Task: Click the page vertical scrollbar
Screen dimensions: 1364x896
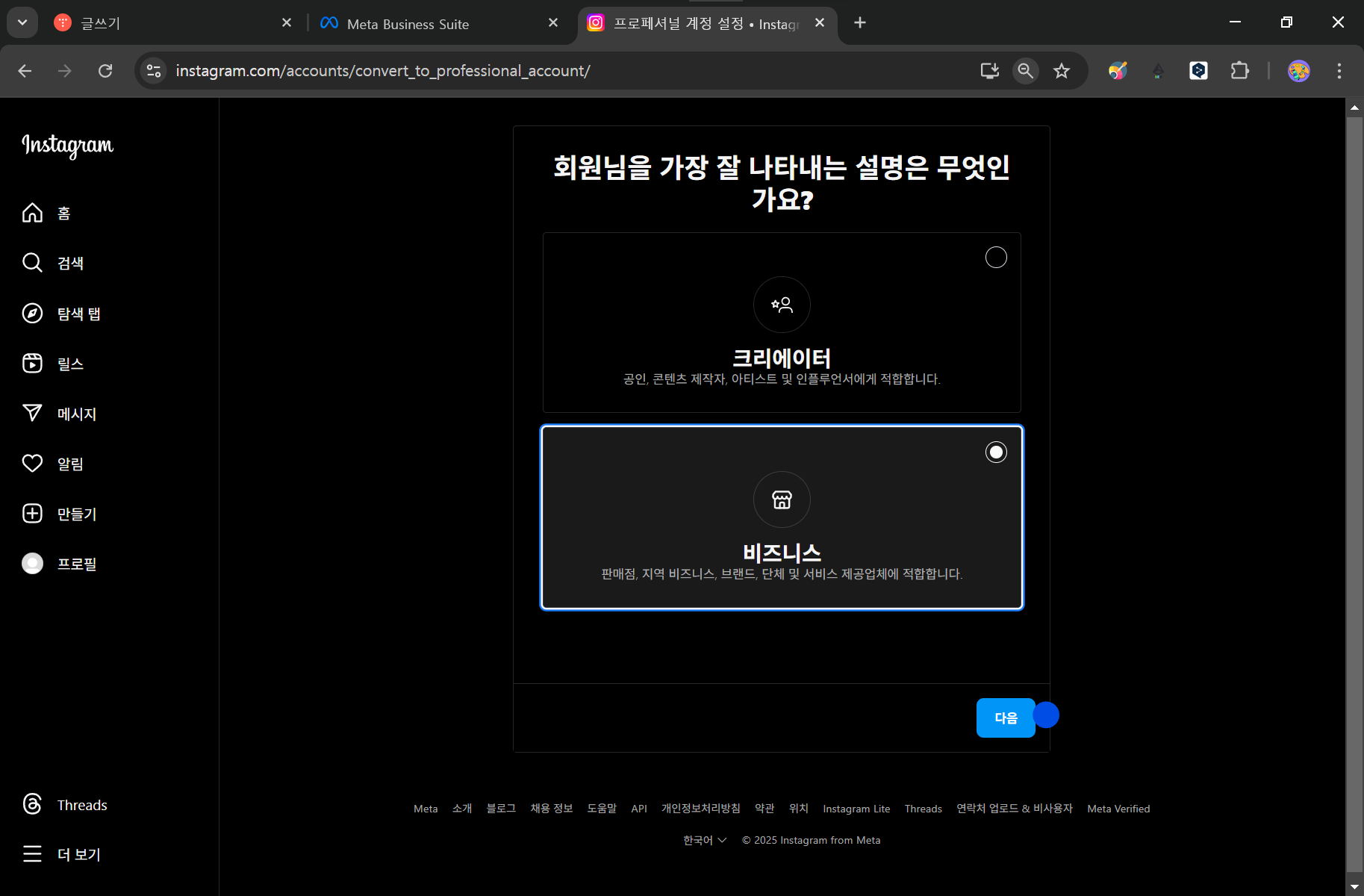Action: (1354, 493)
